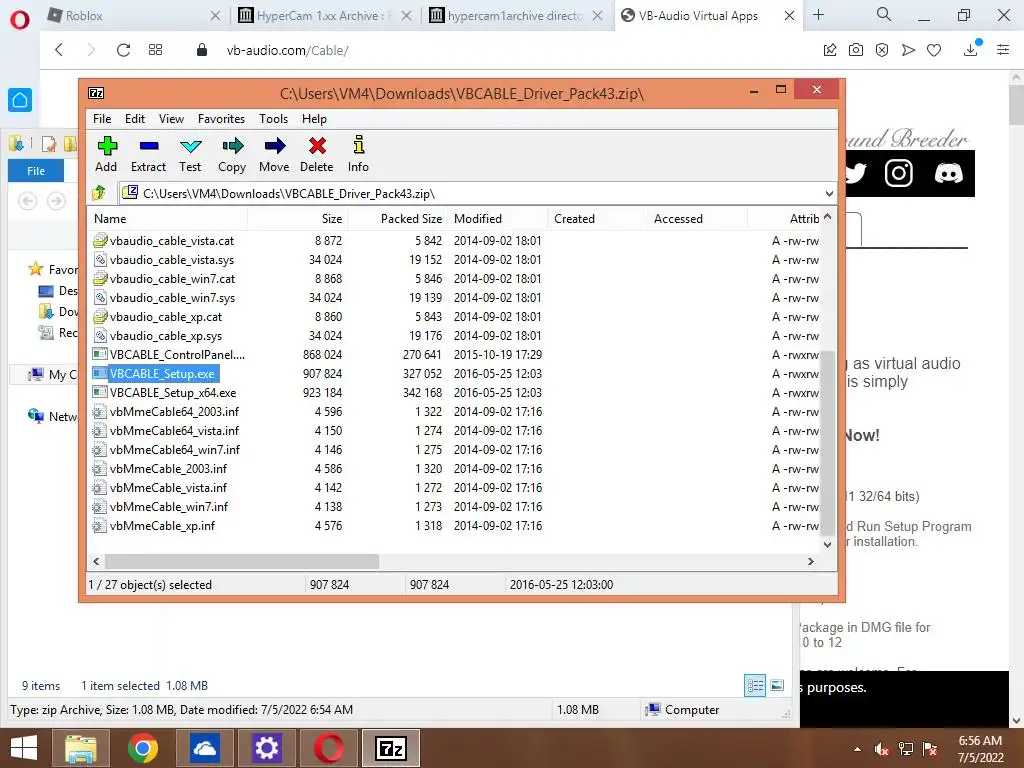The width and height of the screenshot is (1024, 768).
Task: Open the File menu in 7-Zip
Action: (x=102, y=119)
